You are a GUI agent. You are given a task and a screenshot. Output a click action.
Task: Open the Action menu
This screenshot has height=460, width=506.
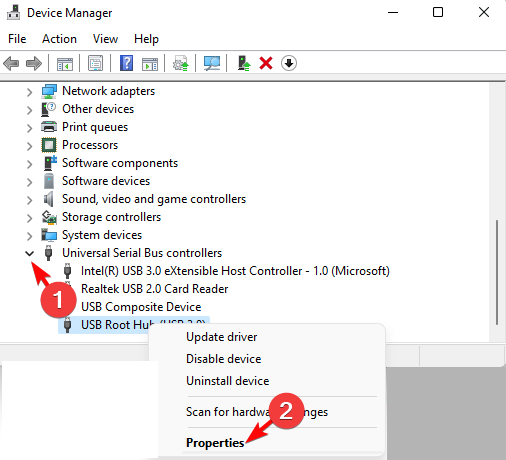59,39
